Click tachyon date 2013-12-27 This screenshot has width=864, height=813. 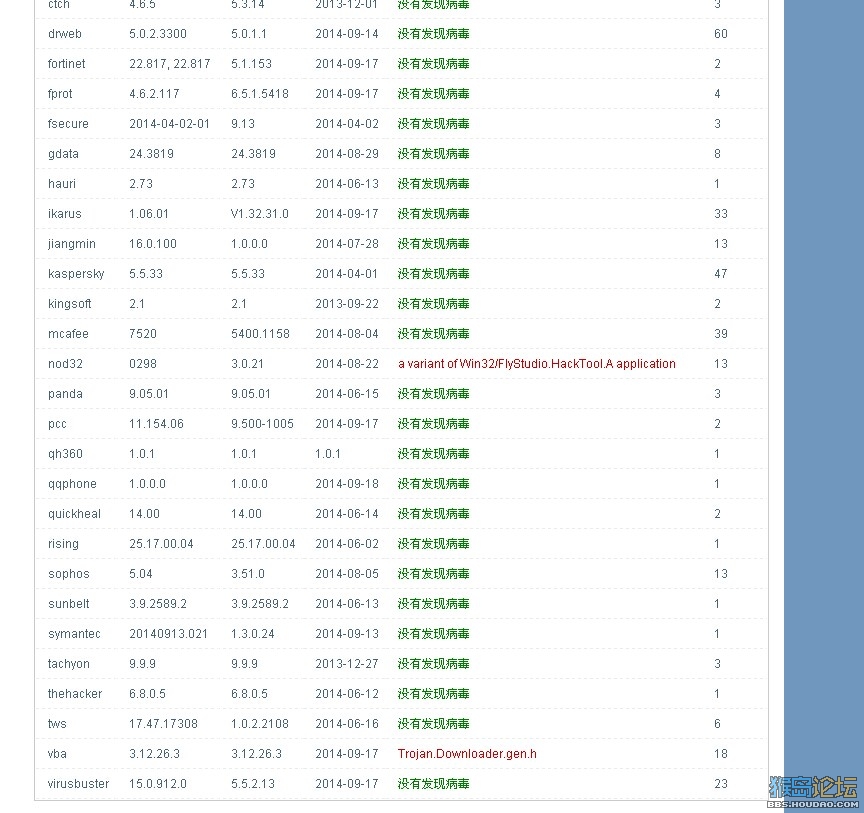(x=347, y=664)
